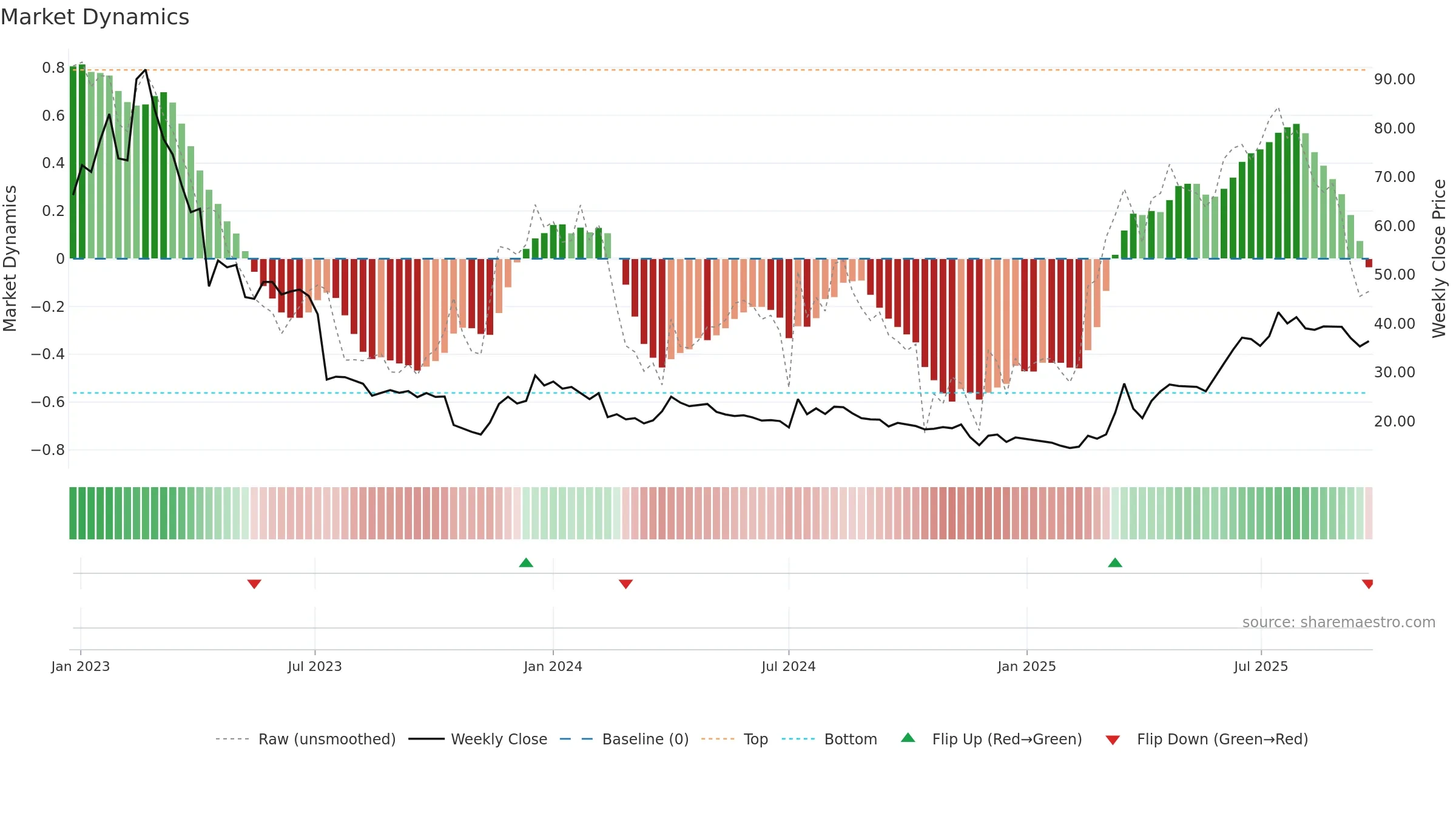Image resolution: width=1456 pixels, height=819 pixels.
Task: Toggle the Flip Up (Red→Green) legend entry
Action: pyautogui.click(x=991, y=739)
